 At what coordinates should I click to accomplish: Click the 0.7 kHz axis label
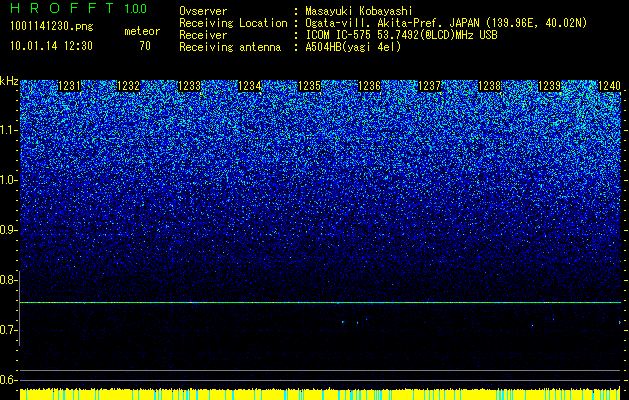pos(8,330)
